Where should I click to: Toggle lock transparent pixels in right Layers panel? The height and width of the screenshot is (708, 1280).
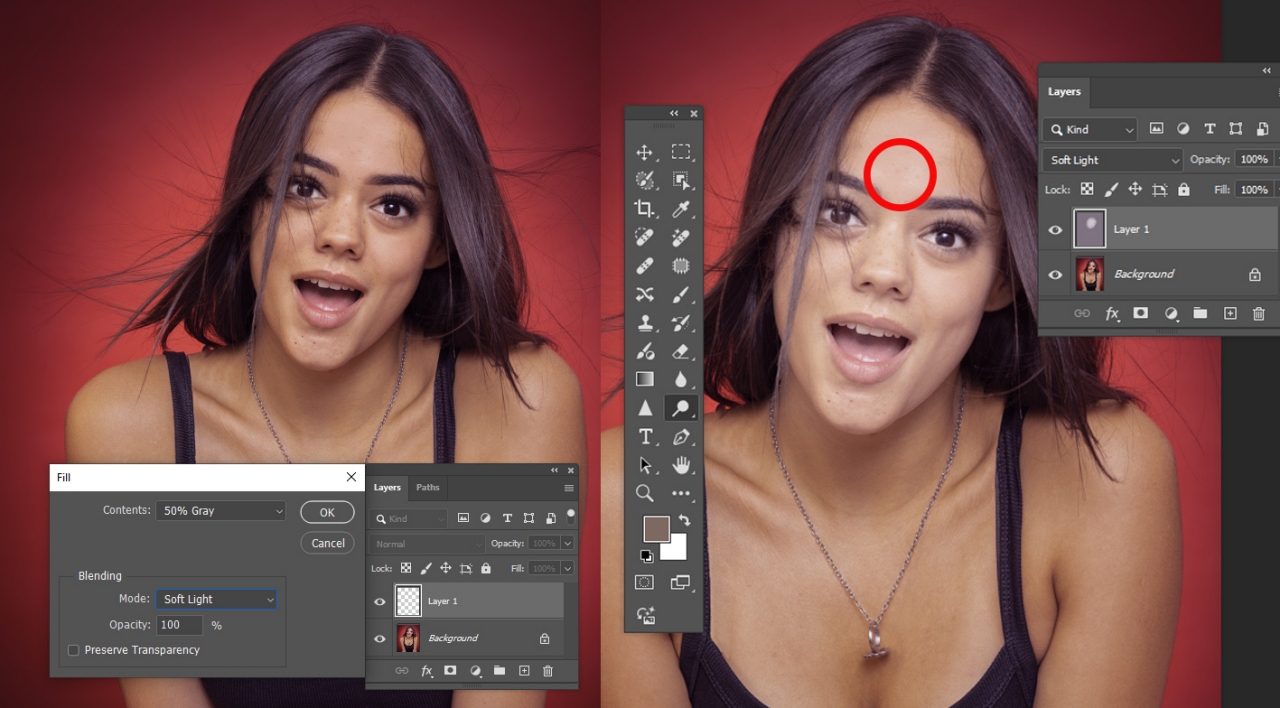[1087, 189]
